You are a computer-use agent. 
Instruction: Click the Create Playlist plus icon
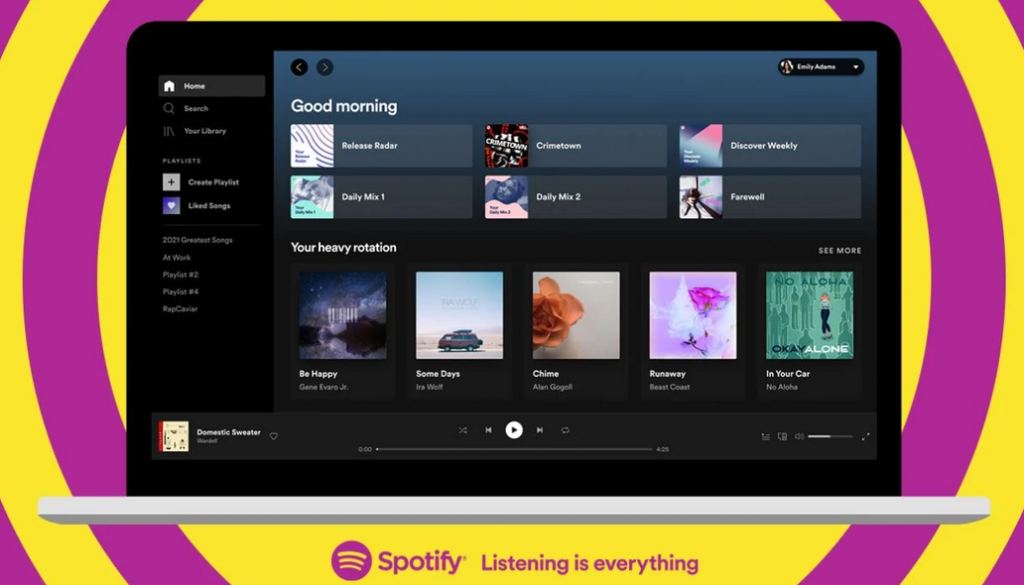171,182
